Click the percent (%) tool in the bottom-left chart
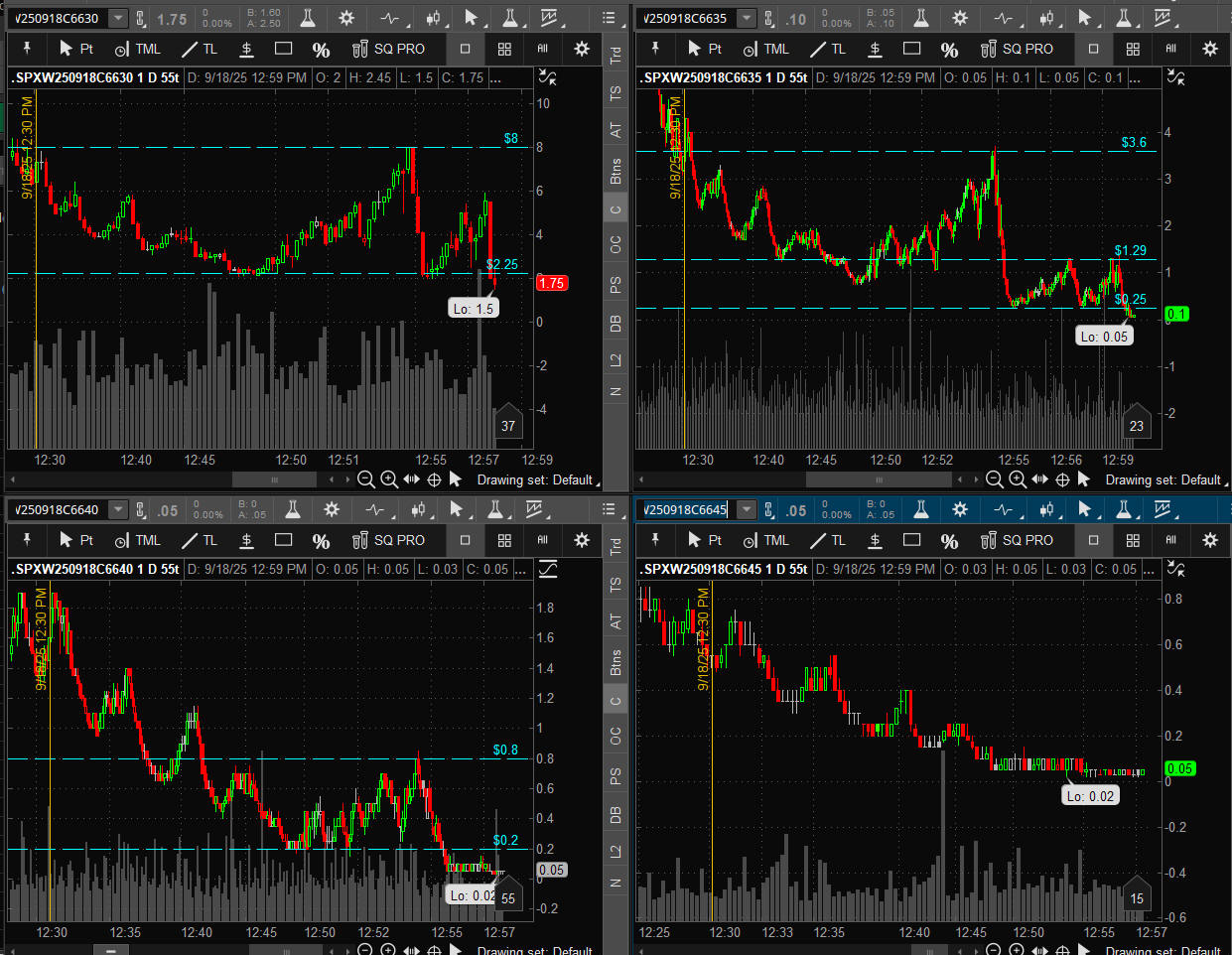This screenshot has width=1232, height=955. pyautogui.click(x=321, y=540)
